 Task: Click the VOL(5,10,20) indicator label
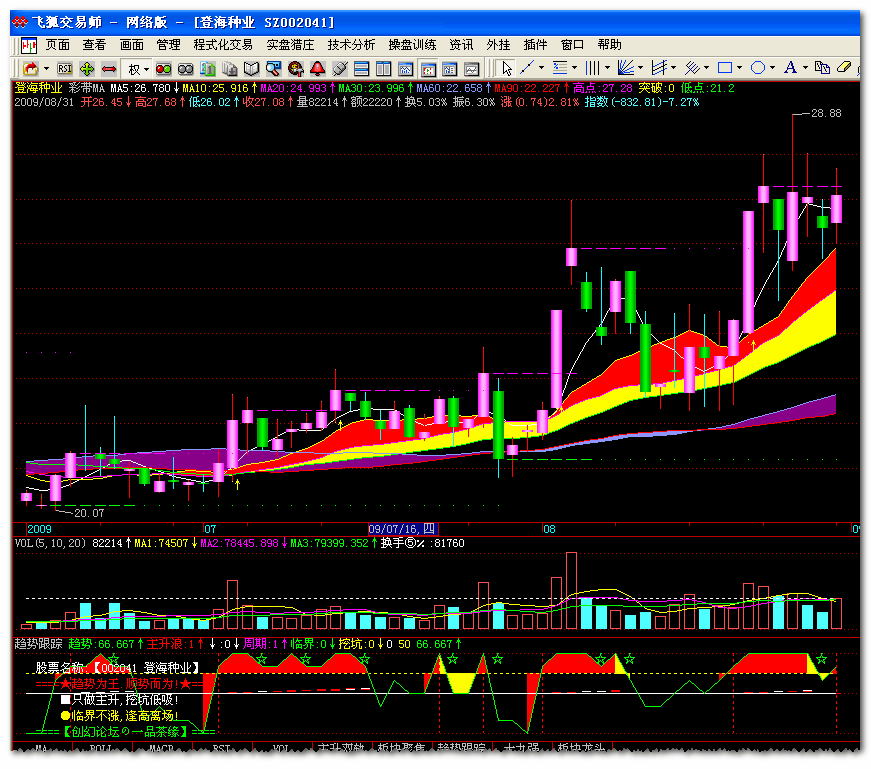50,543
